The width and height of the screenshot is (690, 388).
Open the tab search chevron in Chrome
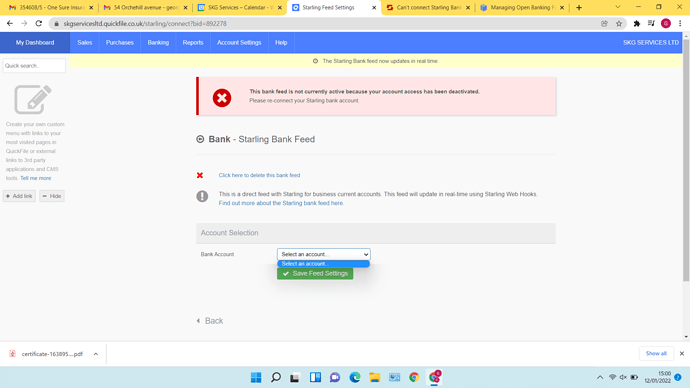618,7
